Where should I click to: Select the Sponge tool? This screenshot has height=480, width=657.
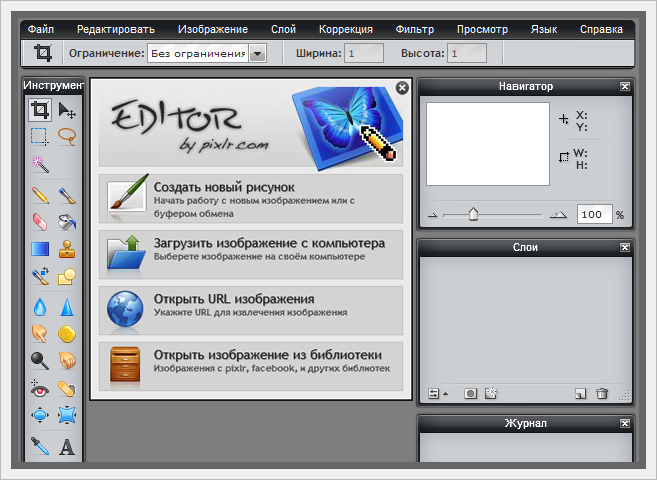click(x=67, y=334)
